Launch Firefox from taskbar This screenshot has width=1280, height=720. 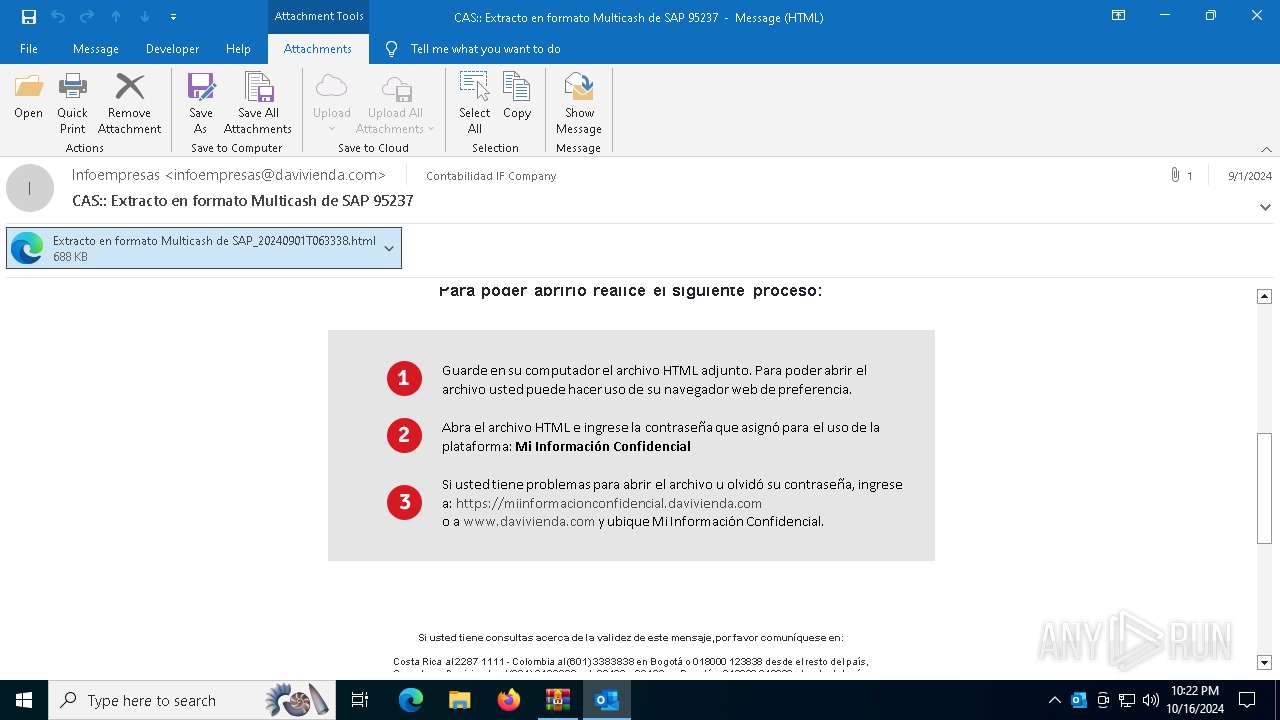tap(509, 700)
